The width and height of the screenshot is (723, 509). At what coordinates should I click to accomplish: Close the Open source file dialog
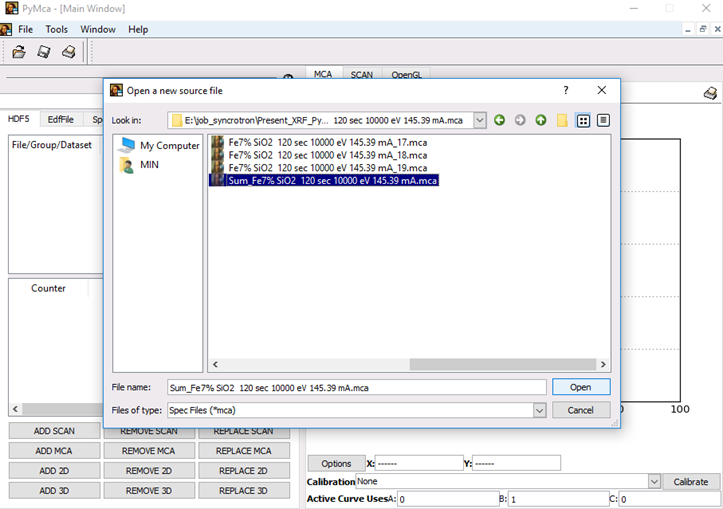pyautogui.click(x=602, y=90)
